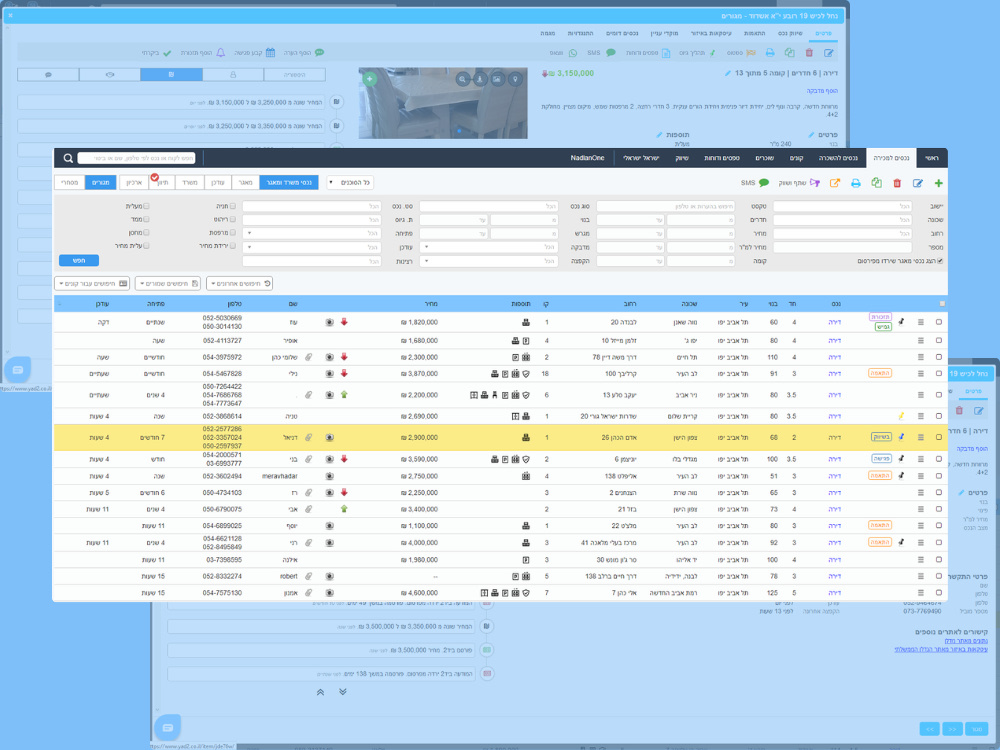Image resolution: width=1000 pixels, height=750 pixels.
Task: Click the orange export/open-external icon
Action: coord(835,183)
